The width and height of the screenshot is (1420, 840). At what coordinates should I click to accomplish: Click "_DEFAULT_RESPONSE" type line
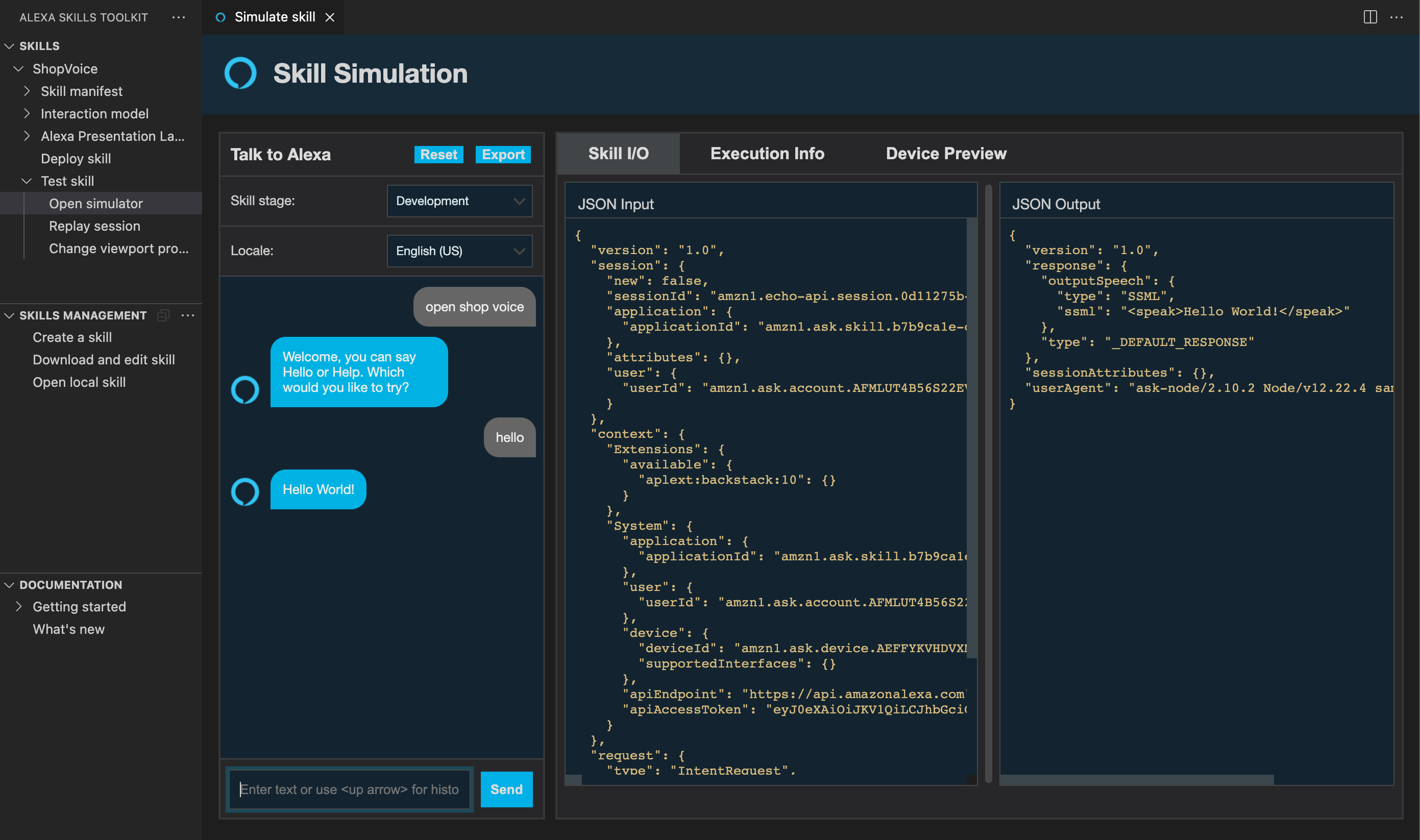click(1148, 342)
